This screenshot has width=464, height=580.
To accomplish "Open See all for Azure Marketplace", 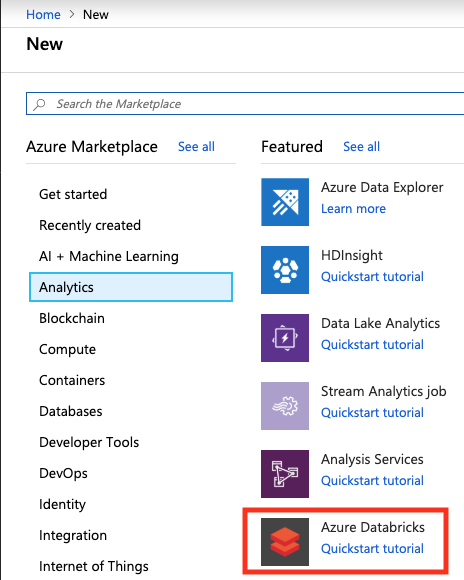I will click(196, 147).
